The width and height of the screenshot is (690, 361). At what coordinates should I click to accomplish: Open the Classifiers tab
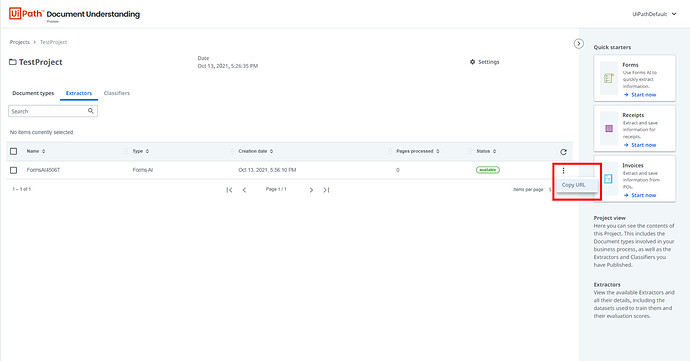pyautogui.click(x=117, y=93)
